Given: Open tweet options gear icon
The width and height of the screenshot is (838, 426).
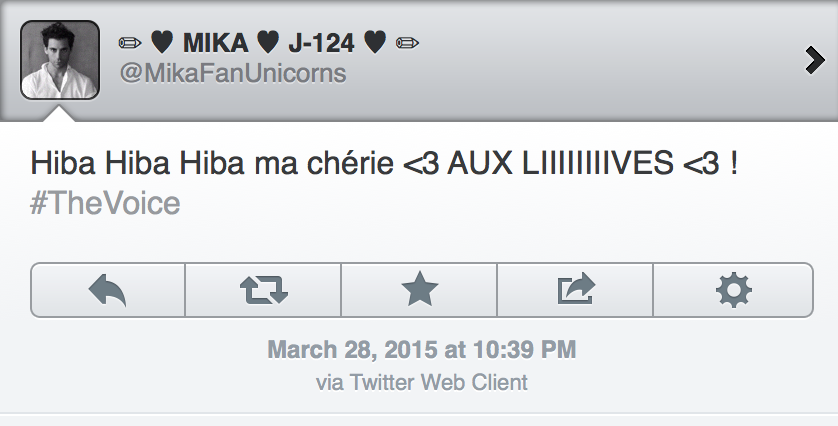Looking at the screenshot, I should point(733,290).
